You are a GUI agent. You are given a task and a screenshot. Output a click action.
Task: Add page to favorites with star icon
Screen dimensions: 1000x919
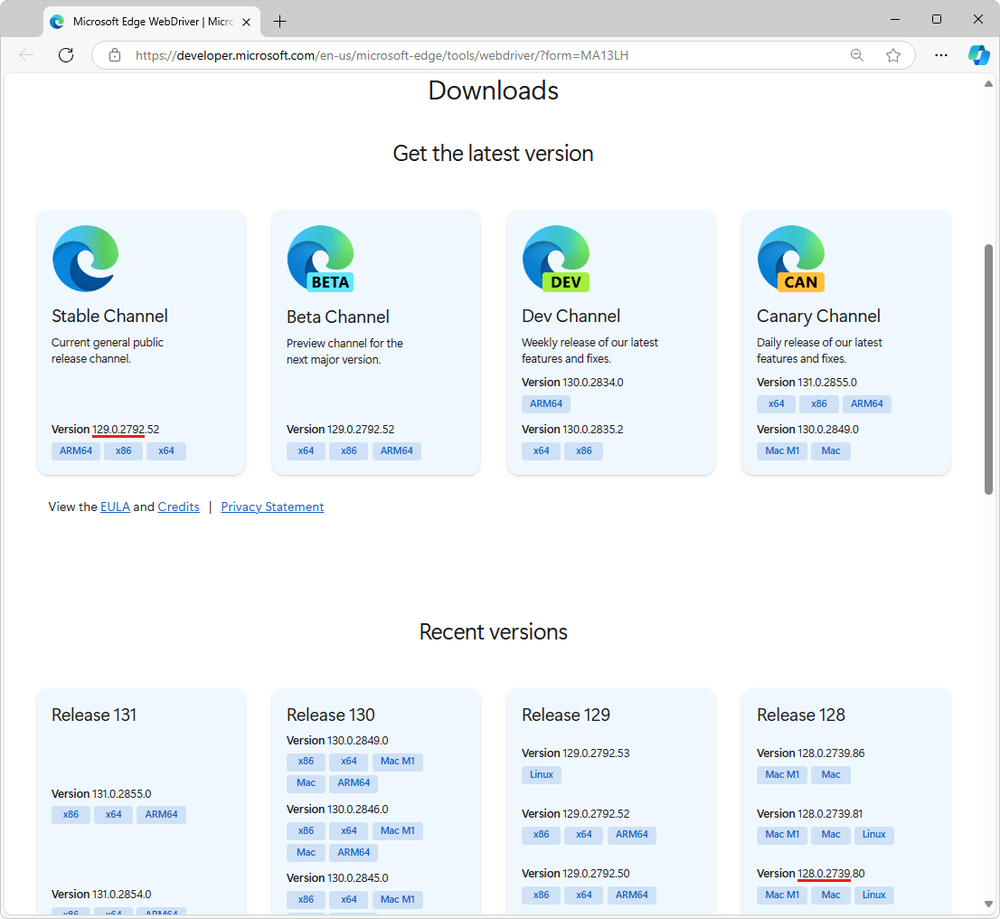click(893, 55)
